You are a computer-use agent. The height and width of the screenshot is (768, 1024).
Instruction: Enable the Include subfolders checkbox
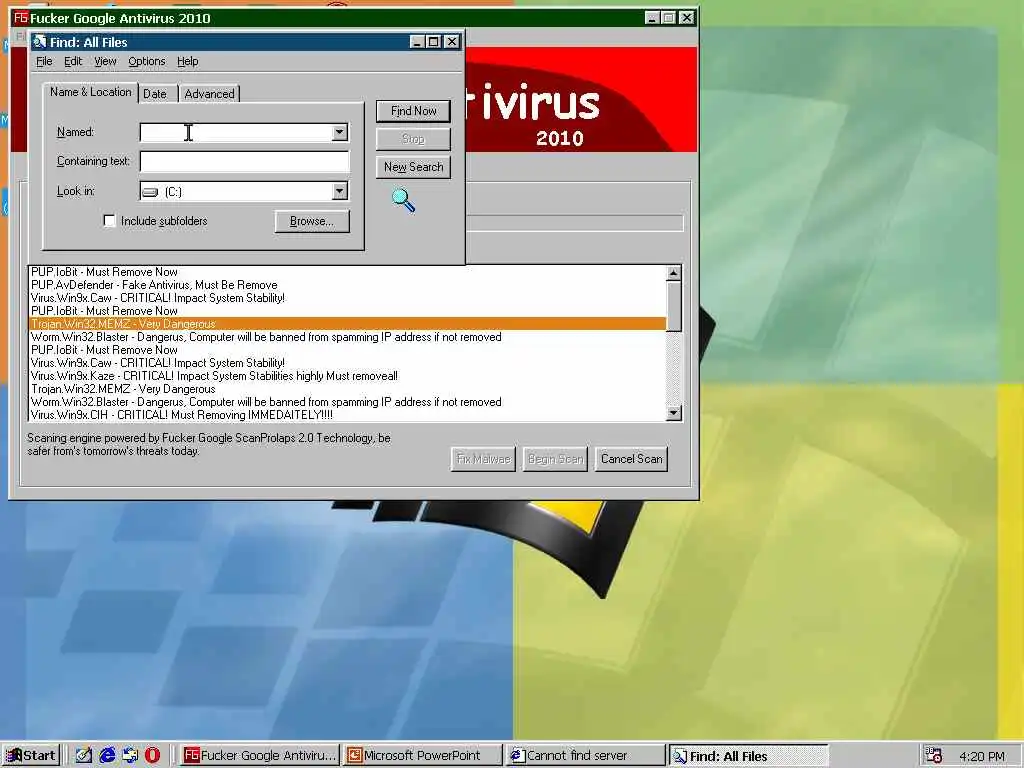(110, 221)
